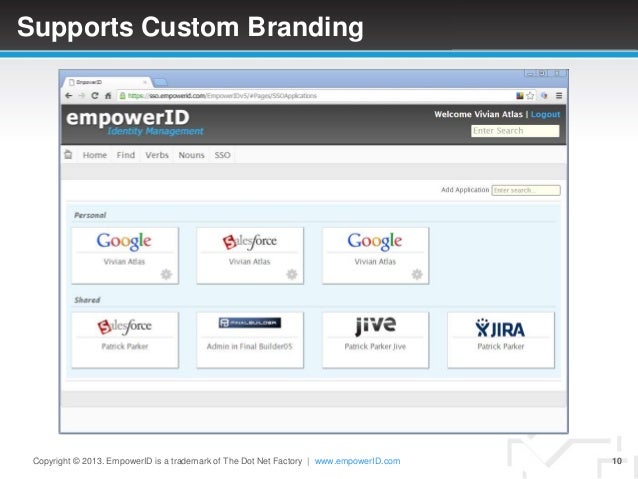Click the empowerID Identity Management logo
The height and width of the screenshot is (479, 638).
click(134, 122)
